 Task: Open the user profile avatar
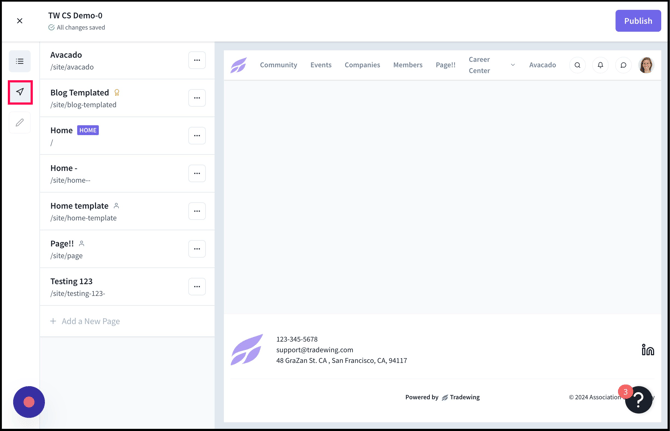646,65
